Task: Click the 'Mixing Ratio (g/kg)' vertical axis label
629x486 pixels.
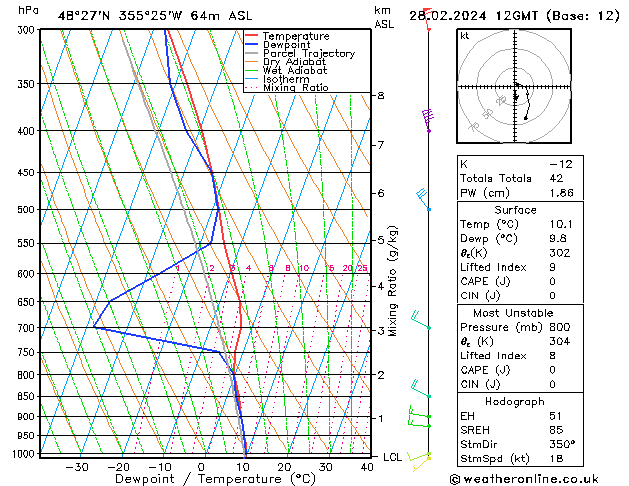Action: (x=393, y=281)
